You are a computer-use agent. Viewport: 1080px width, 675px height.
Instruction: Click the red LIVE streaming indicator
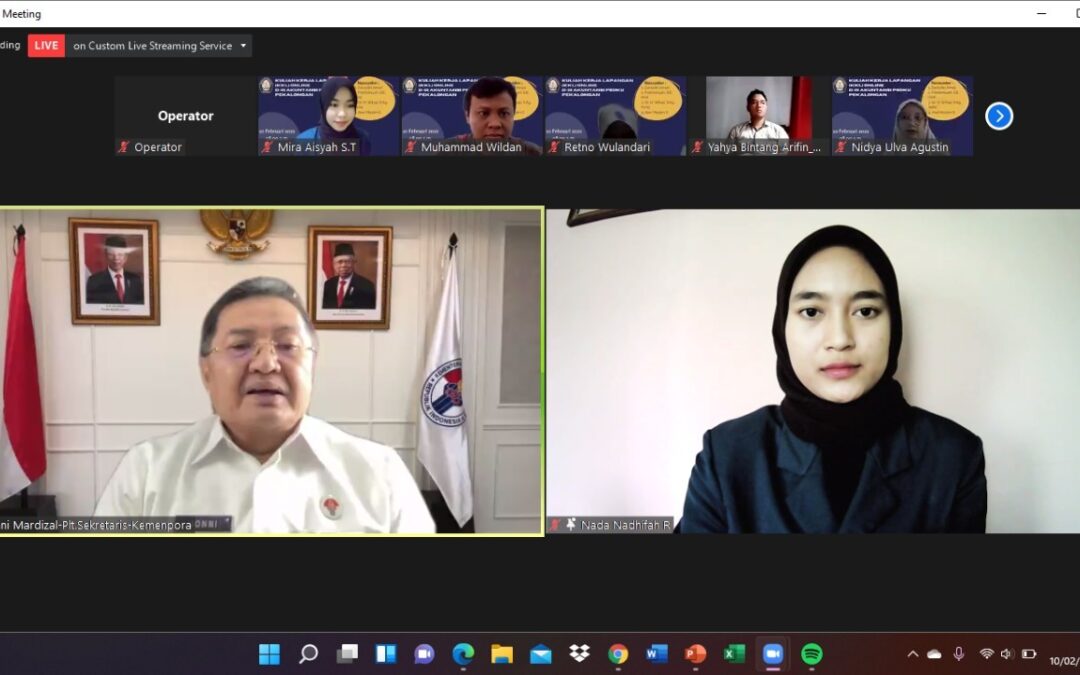coord(46,46)
